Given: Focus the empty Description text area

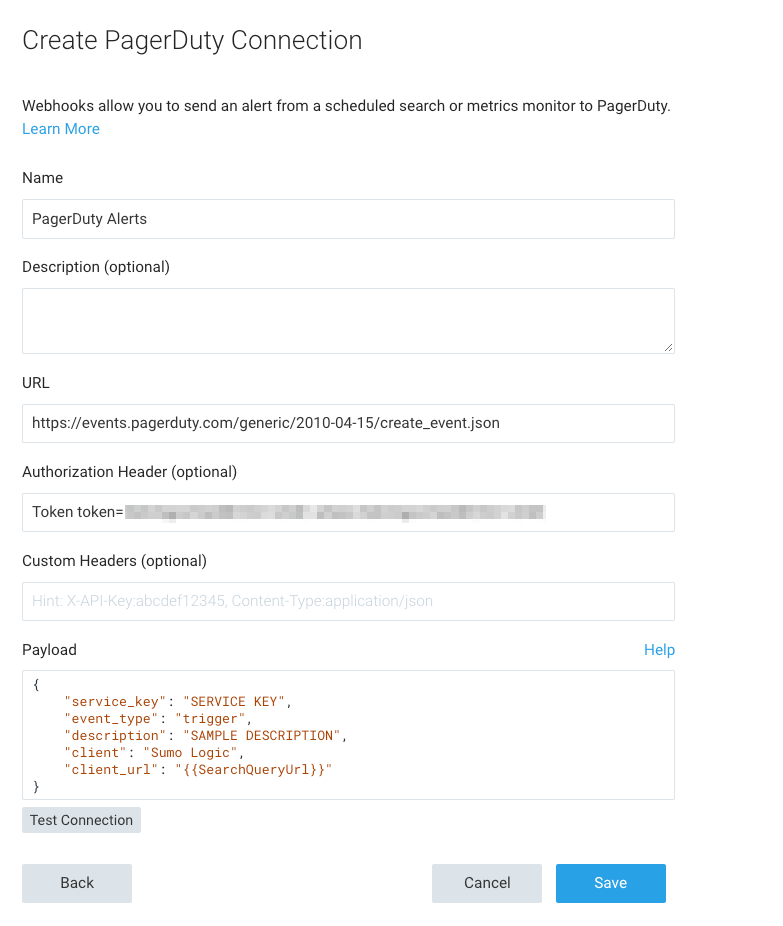Looking at the screenshot, I should point(348,320).
